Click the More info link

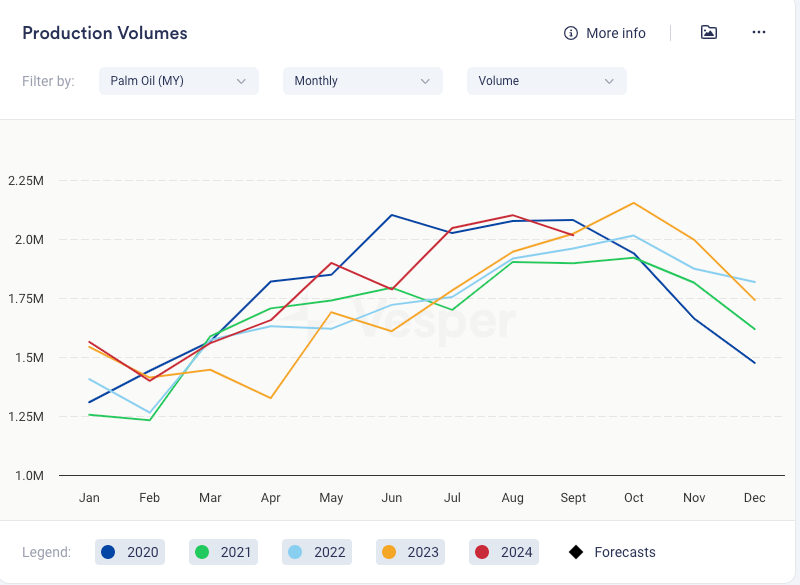tap(615, 33)
